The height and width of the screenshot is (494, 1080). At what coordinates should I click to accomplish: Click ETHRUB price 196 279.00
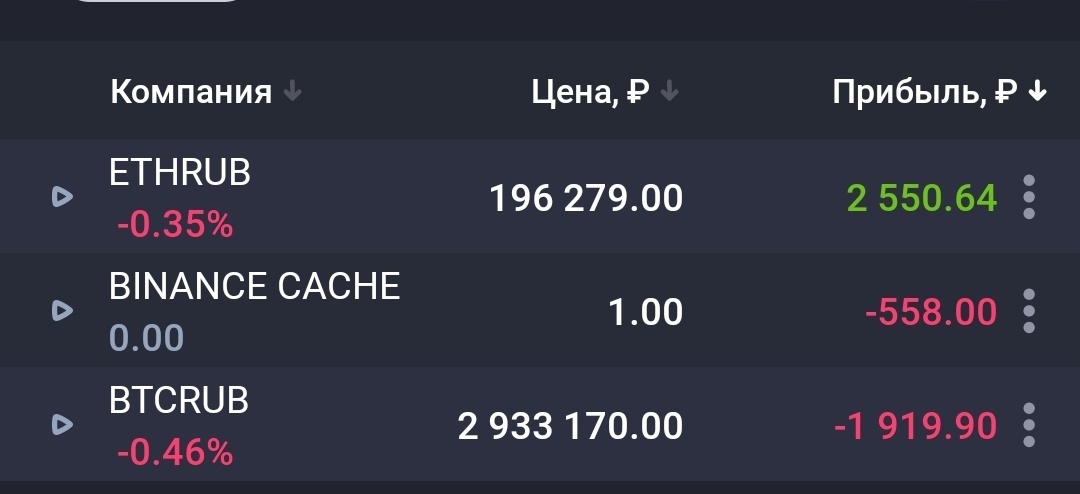pos(586,198)
